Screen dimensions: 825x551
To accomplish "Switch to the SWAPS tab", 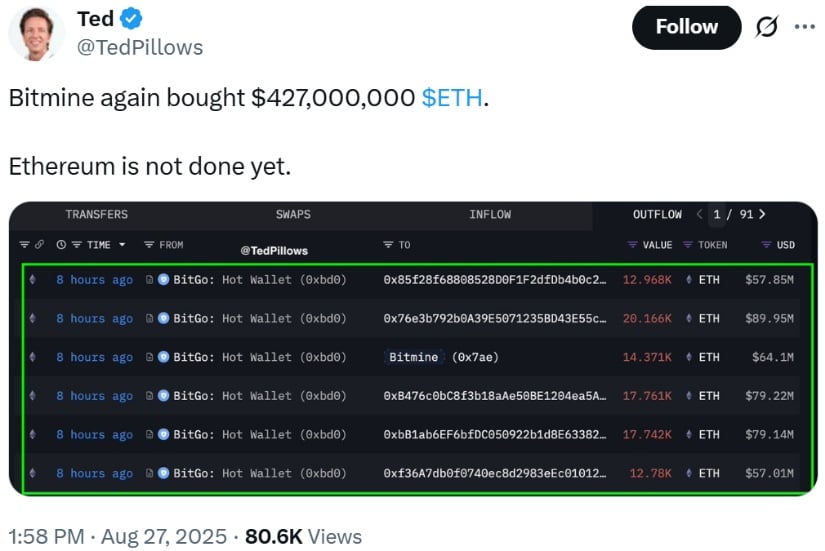I will tap(293, 214).
